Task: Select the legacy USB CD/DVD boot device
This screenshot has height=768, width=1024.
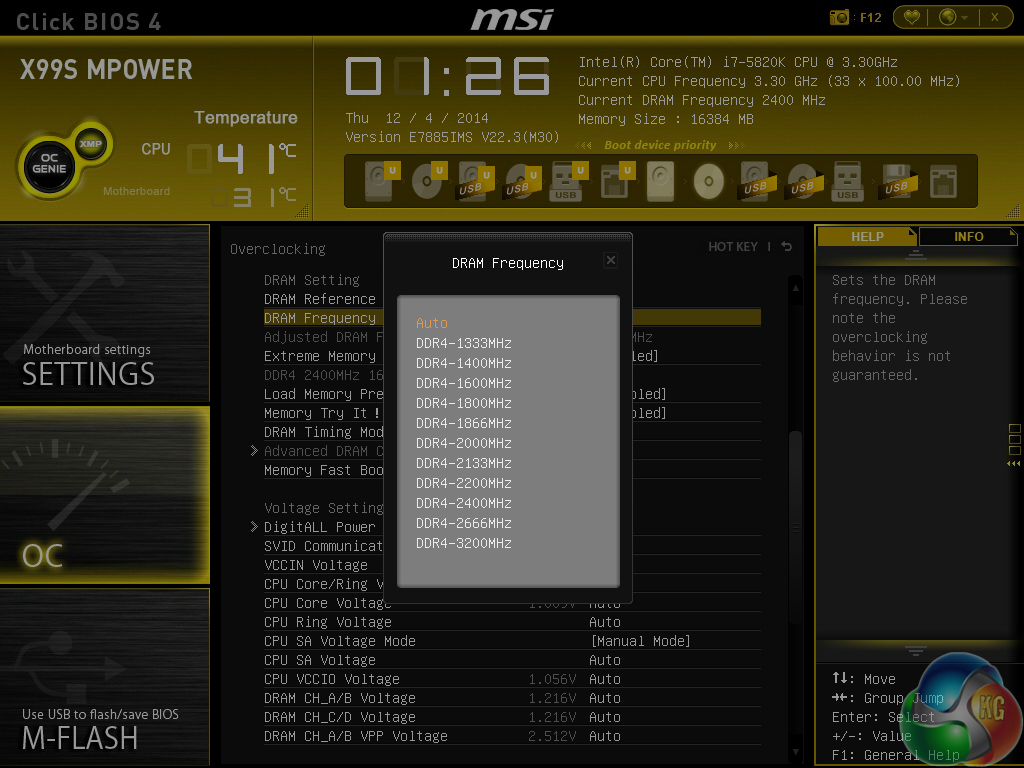Action: pos(803,180)
